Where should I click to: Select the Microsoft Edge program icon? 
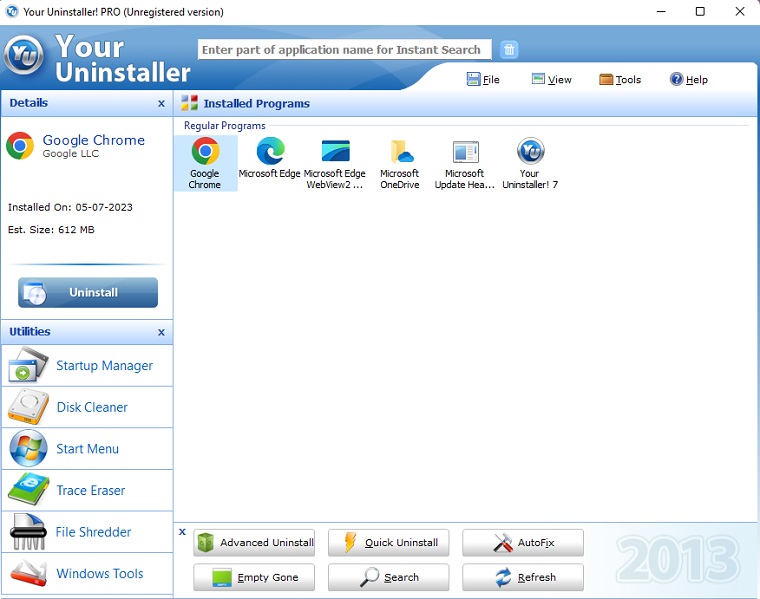[270, 152]
